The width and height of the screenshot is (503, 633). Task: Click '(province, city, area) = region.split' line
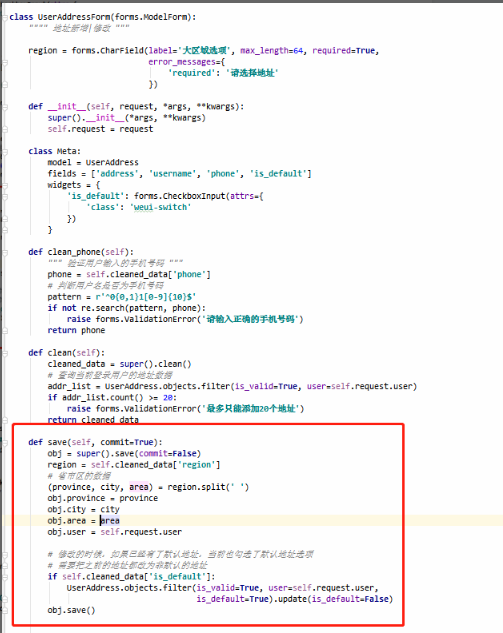click(148, 487)
